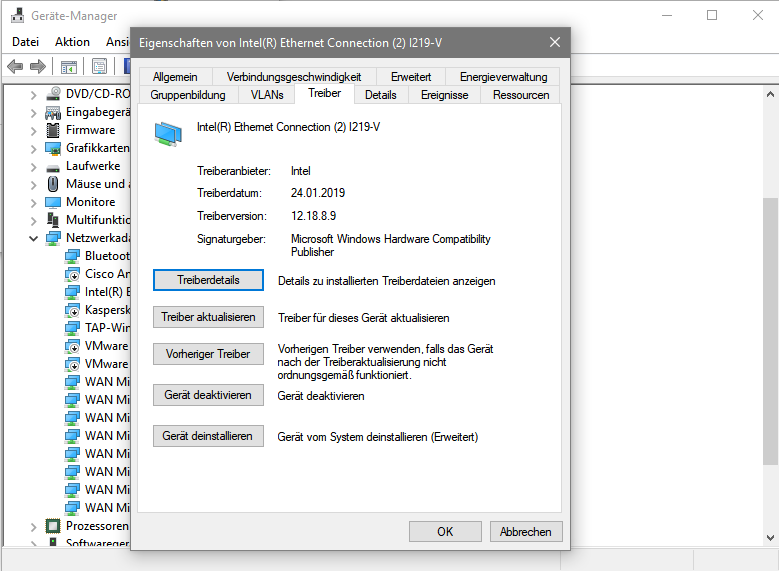Image resolution: width=779 pixels, height=571 pixels.
Task: Click Treiber aktualisieren button
Action: (208, 317)
